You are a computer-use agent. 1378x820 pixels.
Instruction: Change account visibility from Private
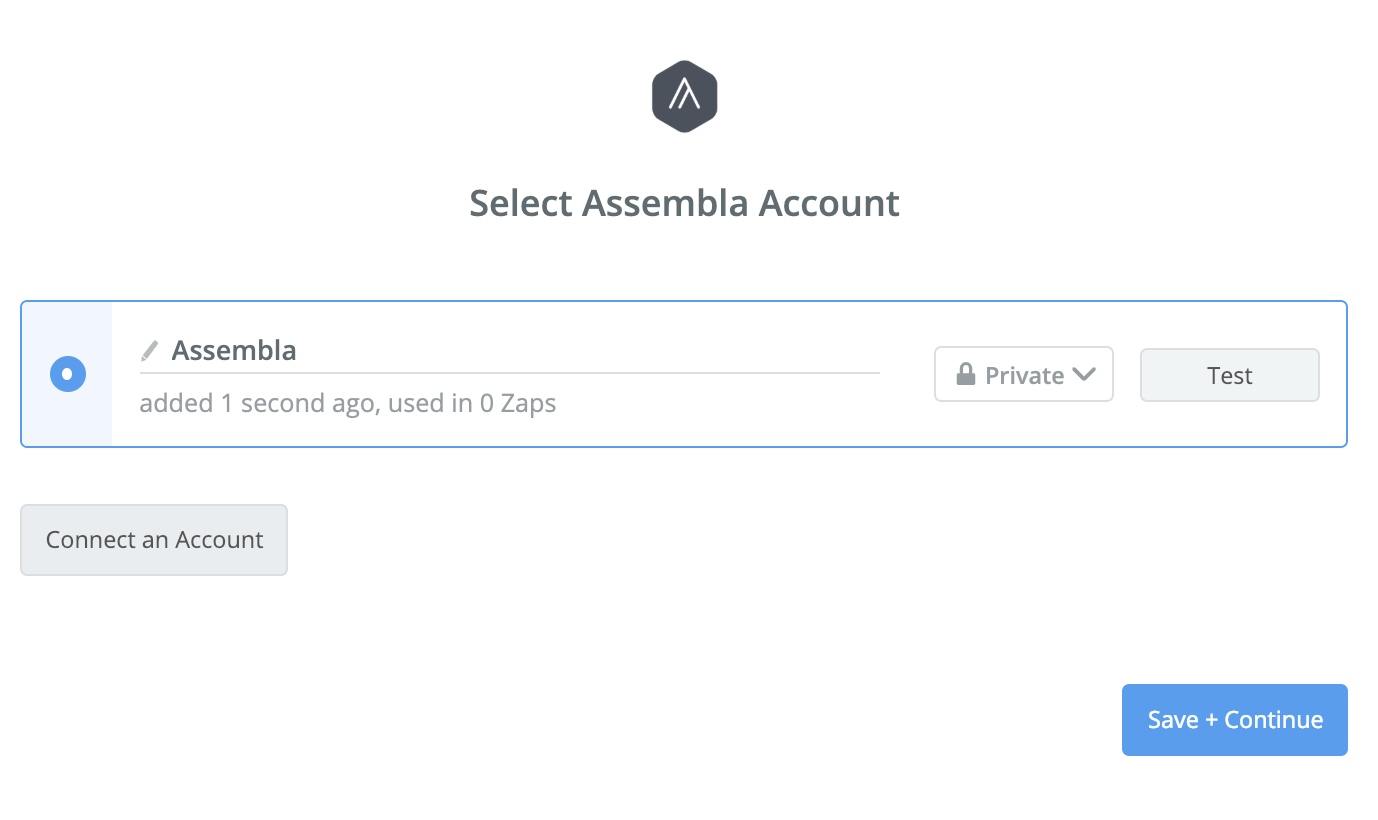[1023, 374]
